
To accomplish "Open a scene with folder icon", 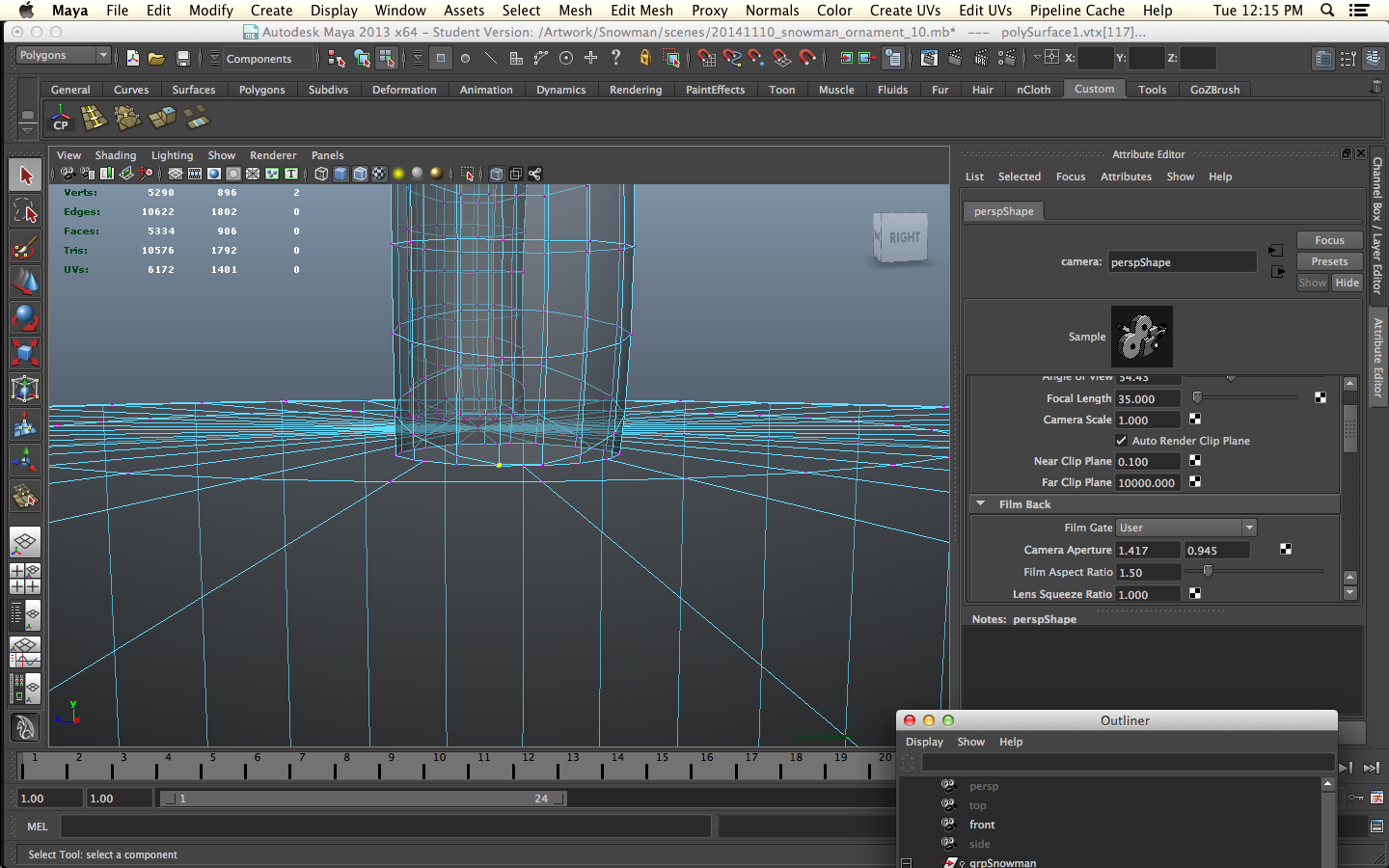I will (156, 58).
